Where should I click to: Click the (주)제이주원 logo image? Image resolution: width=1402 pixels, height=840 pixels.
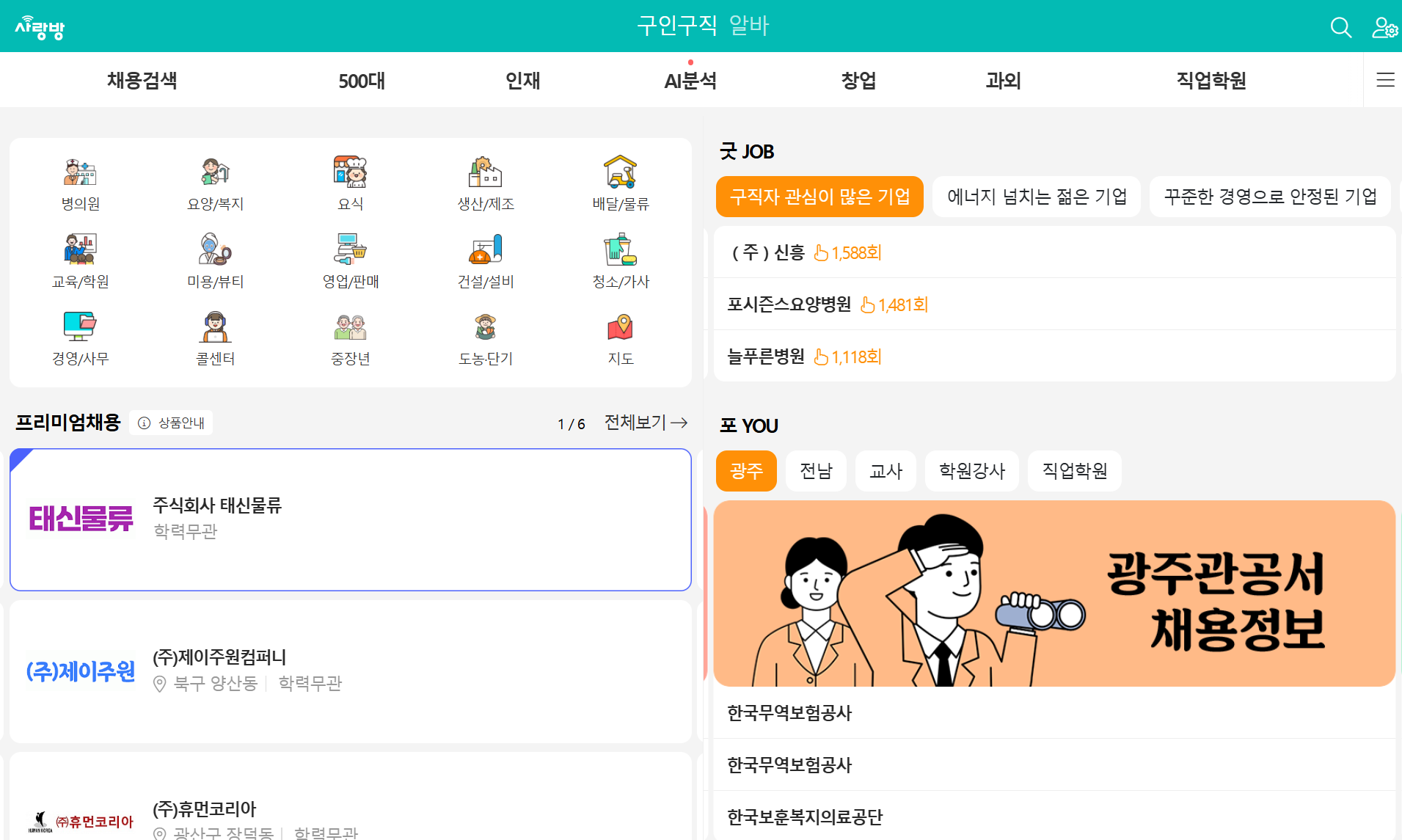81,671
